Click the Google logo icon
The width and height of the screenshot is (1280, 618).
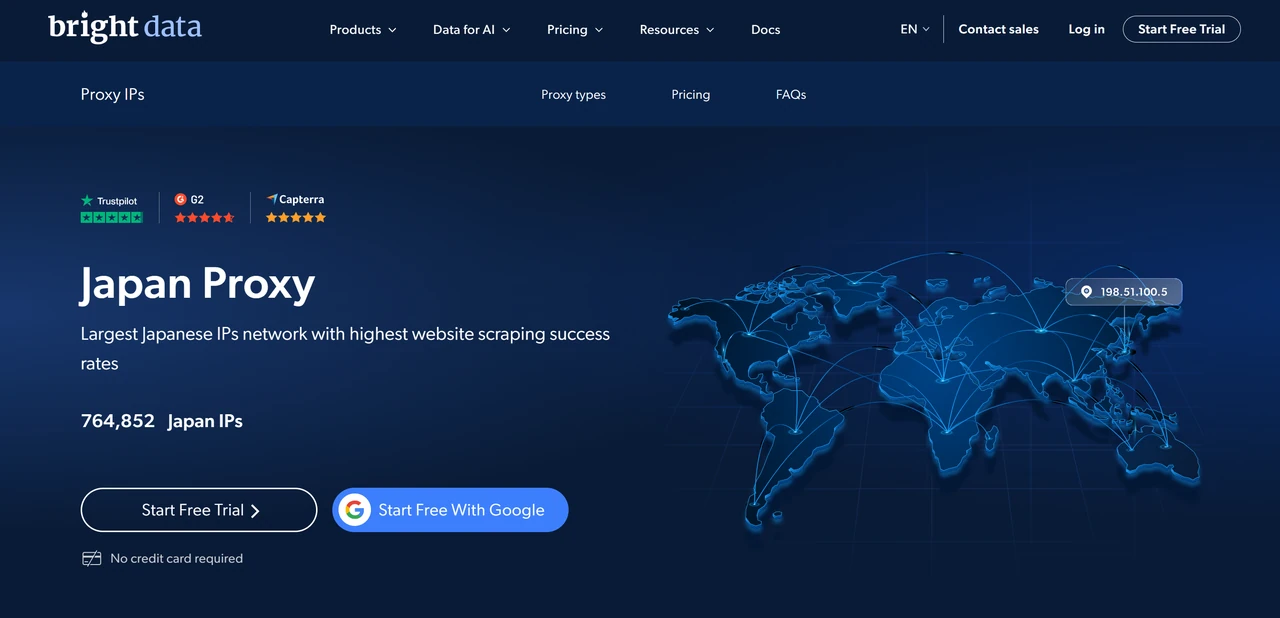354,510
